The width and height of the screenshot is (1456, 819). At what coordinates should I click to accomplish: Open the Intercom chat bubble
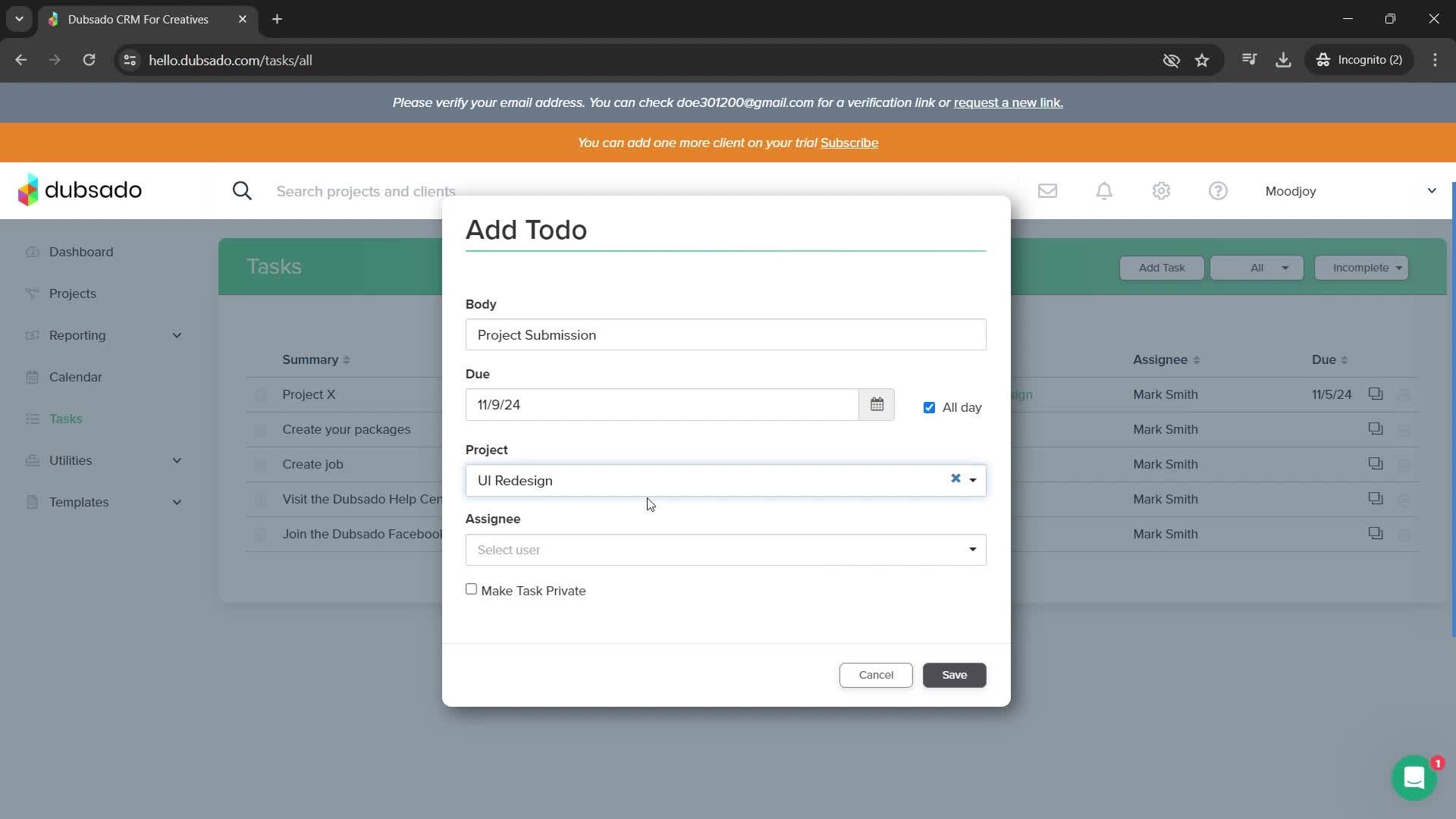pos(1414,777)
